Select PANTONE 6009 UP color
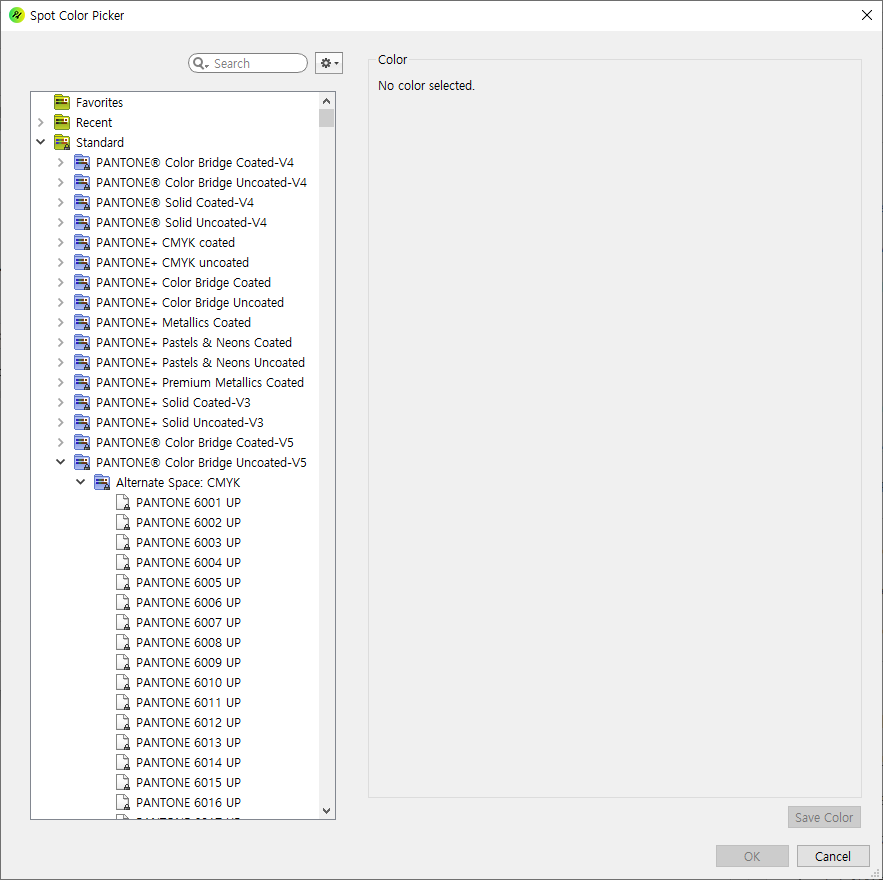 coord(188,662)
